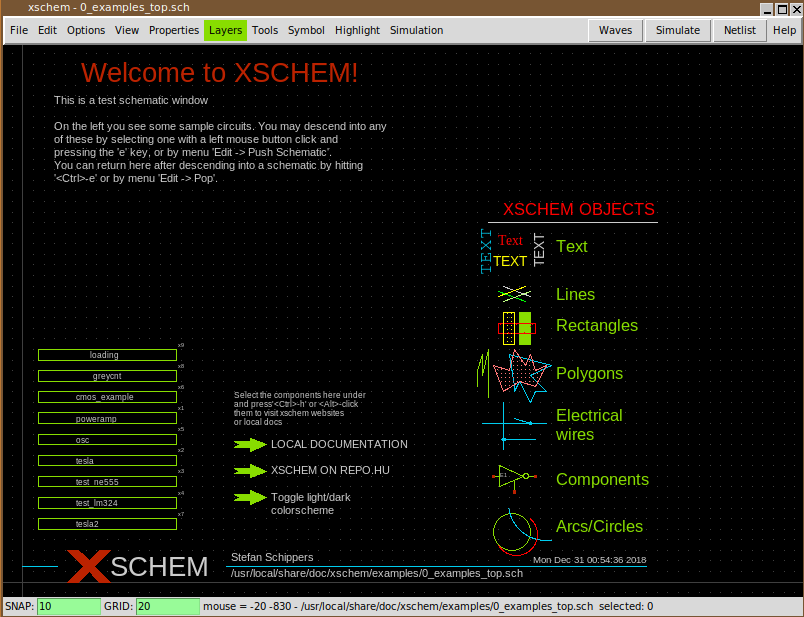The width and height of the screenshot is (804, 617).
Task: Select the rectangles sample graphic
Action: pos(516,327)
